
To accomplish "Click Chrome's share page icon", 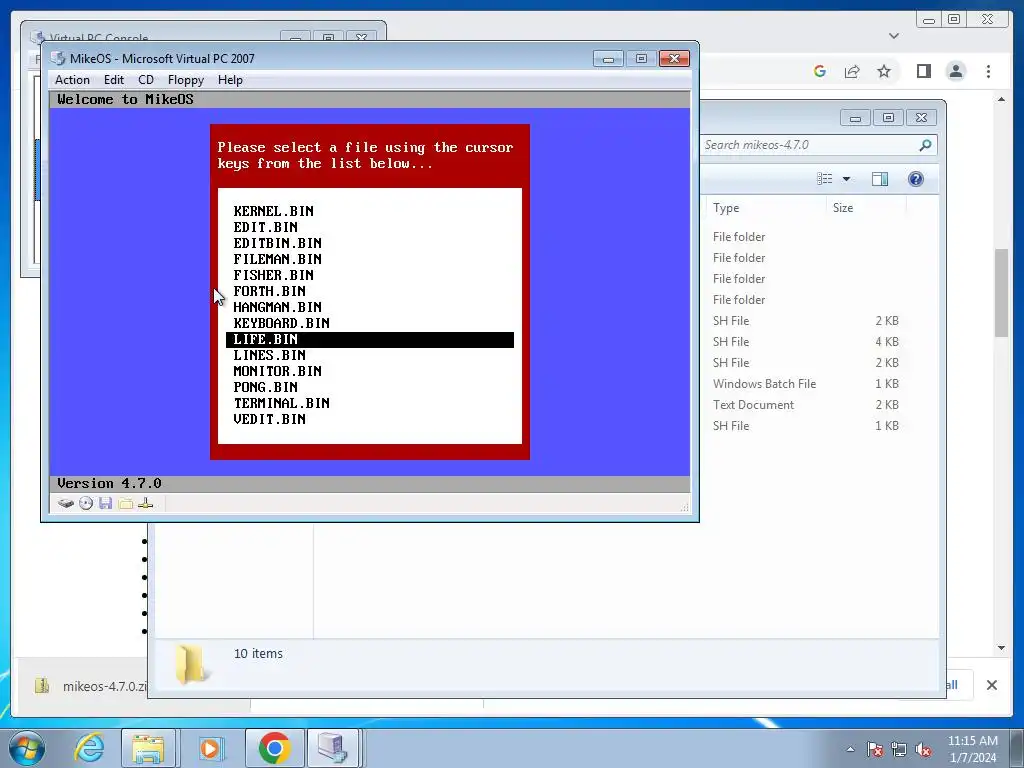I will pyautogui.click(x=852, y=71).
